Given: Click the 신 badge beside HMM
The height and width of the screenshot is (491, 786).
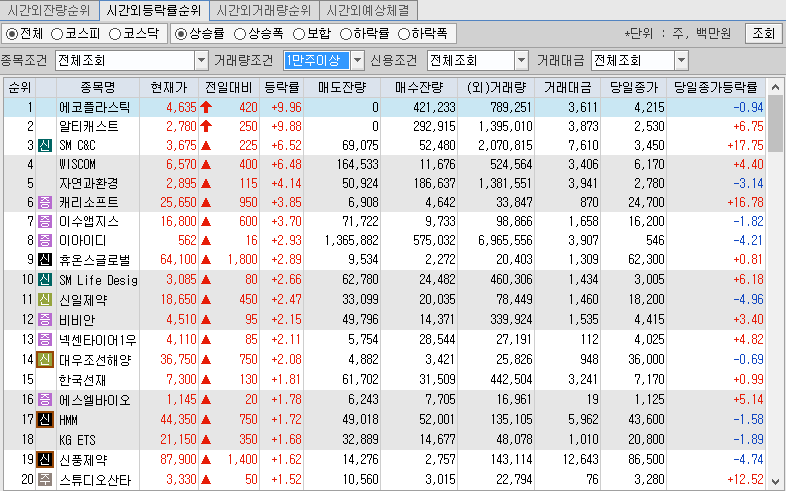Looking at the screenshot, I should click(x=45, y=419).
